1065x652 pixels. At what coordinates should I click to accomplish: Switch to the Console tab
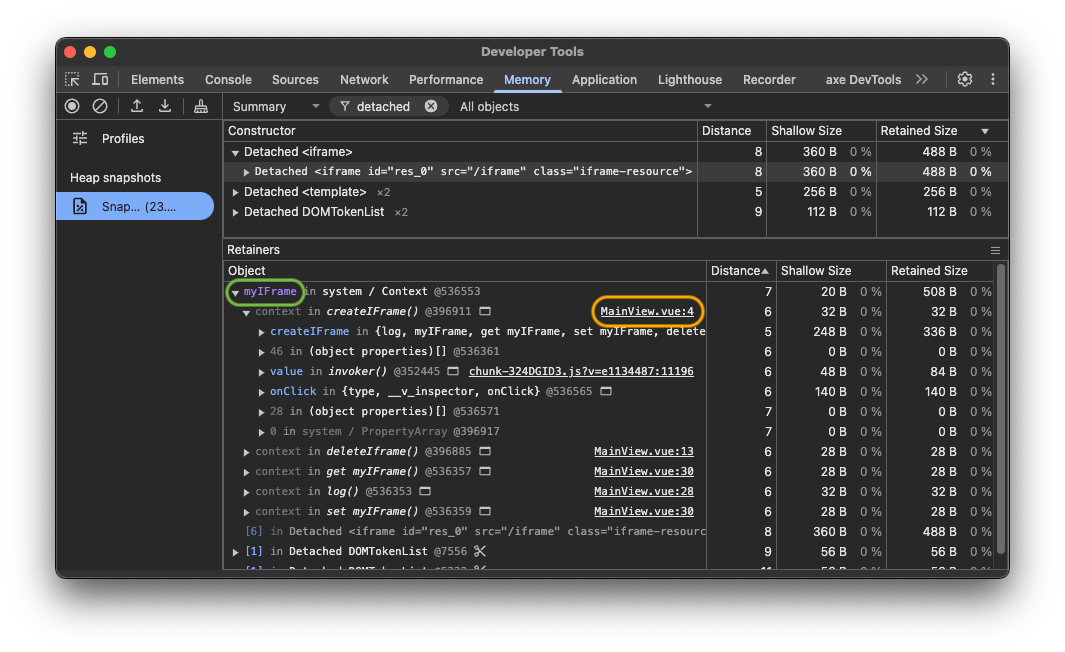228,79
